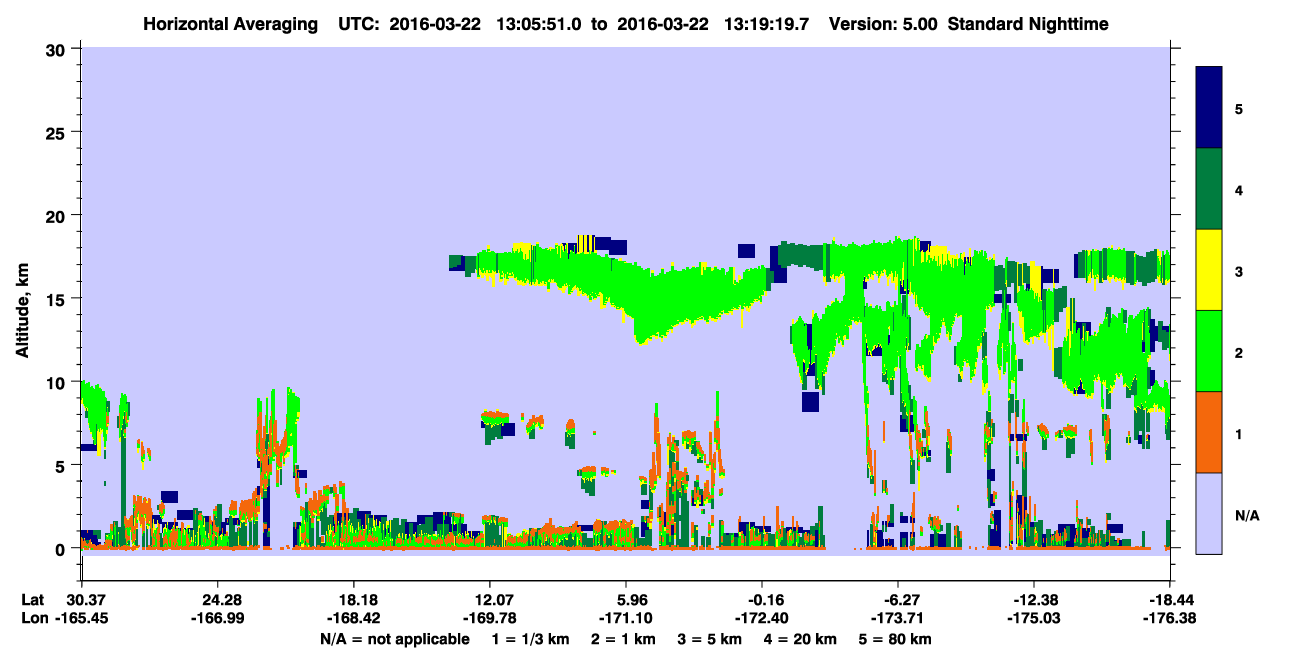Click the longitude value -175.03
Viewport: 1300px width, 667px height.
pos(1034,618)
